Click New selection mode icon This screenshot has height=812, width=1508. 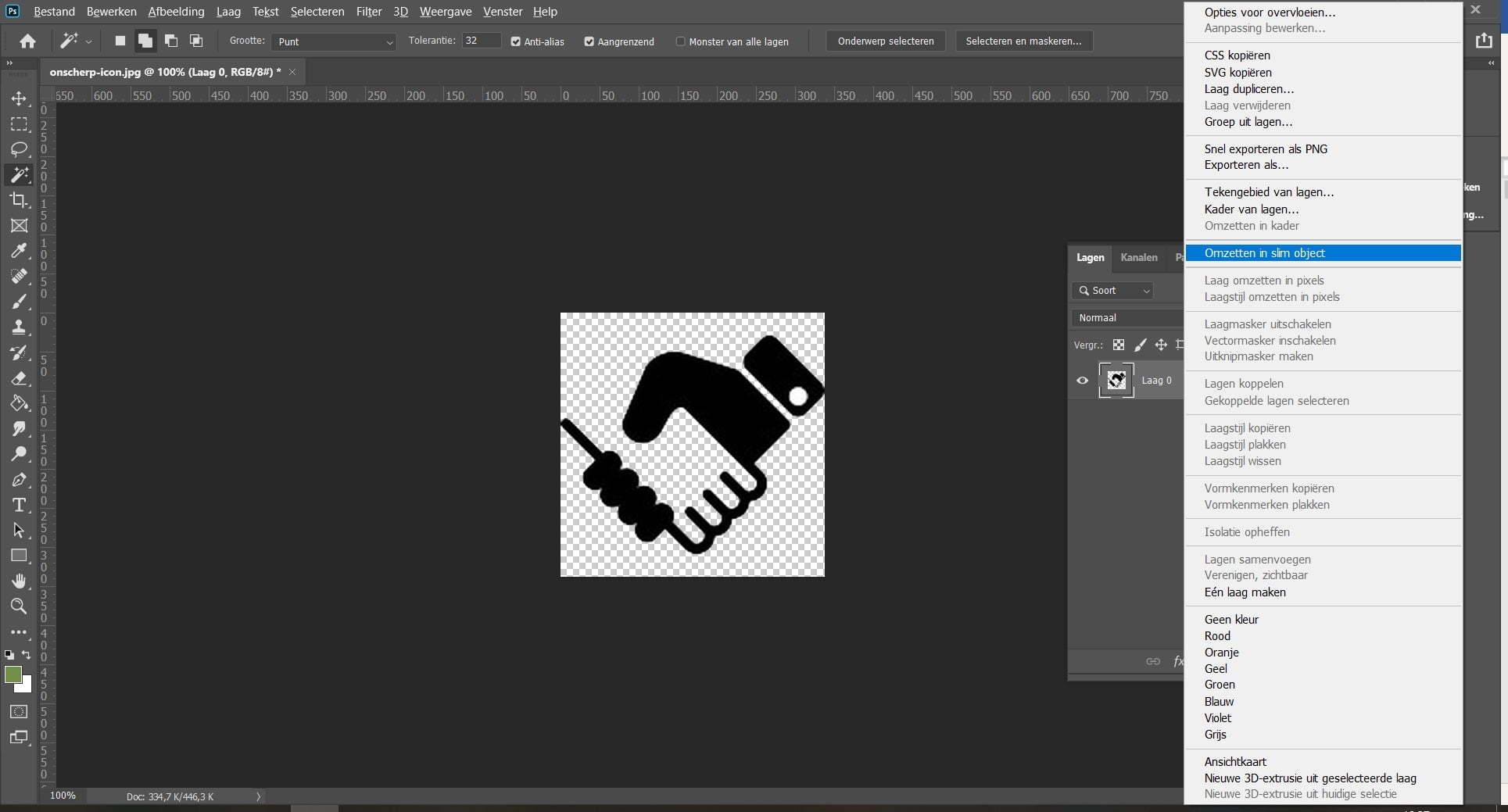pyautogui.click(x=120, y=41)
